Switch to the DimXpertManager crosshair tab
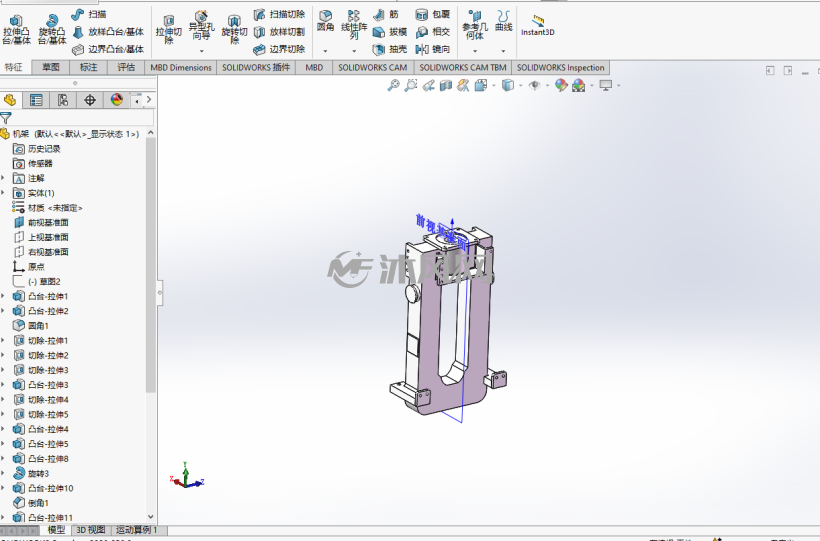This screenshot has height=541, width=820. click(x=90, y=100)
